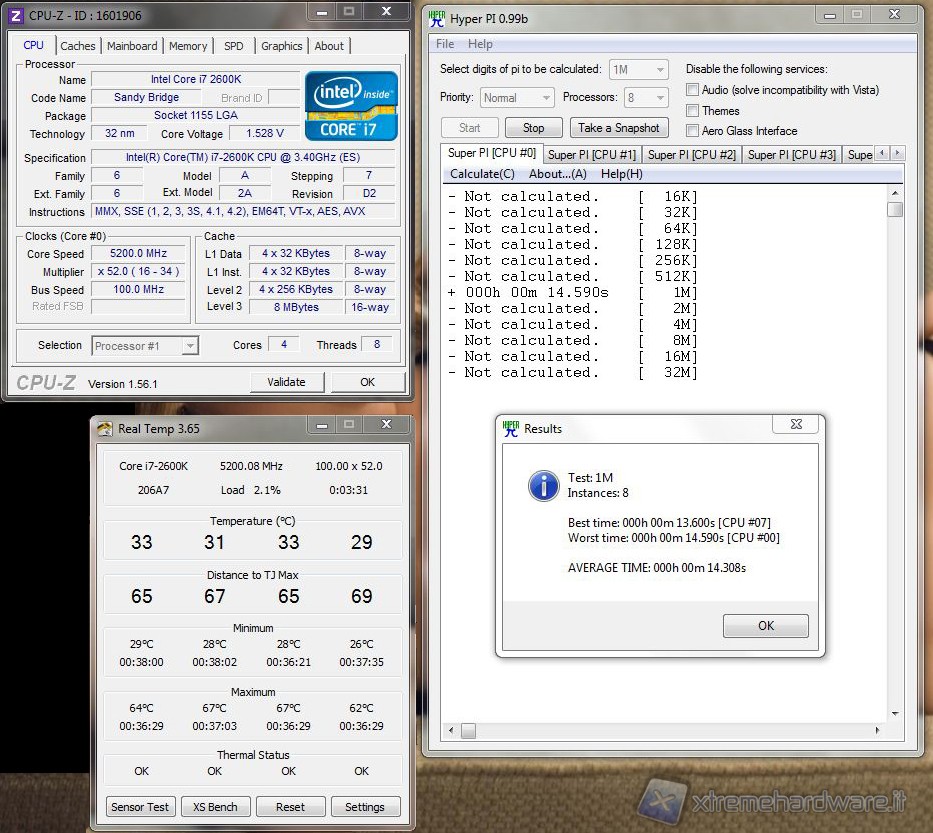Click the CPU-Z title bar icon
Image resolution: width=933 pixels, height=833 pixels.
(x=15, y=15)
